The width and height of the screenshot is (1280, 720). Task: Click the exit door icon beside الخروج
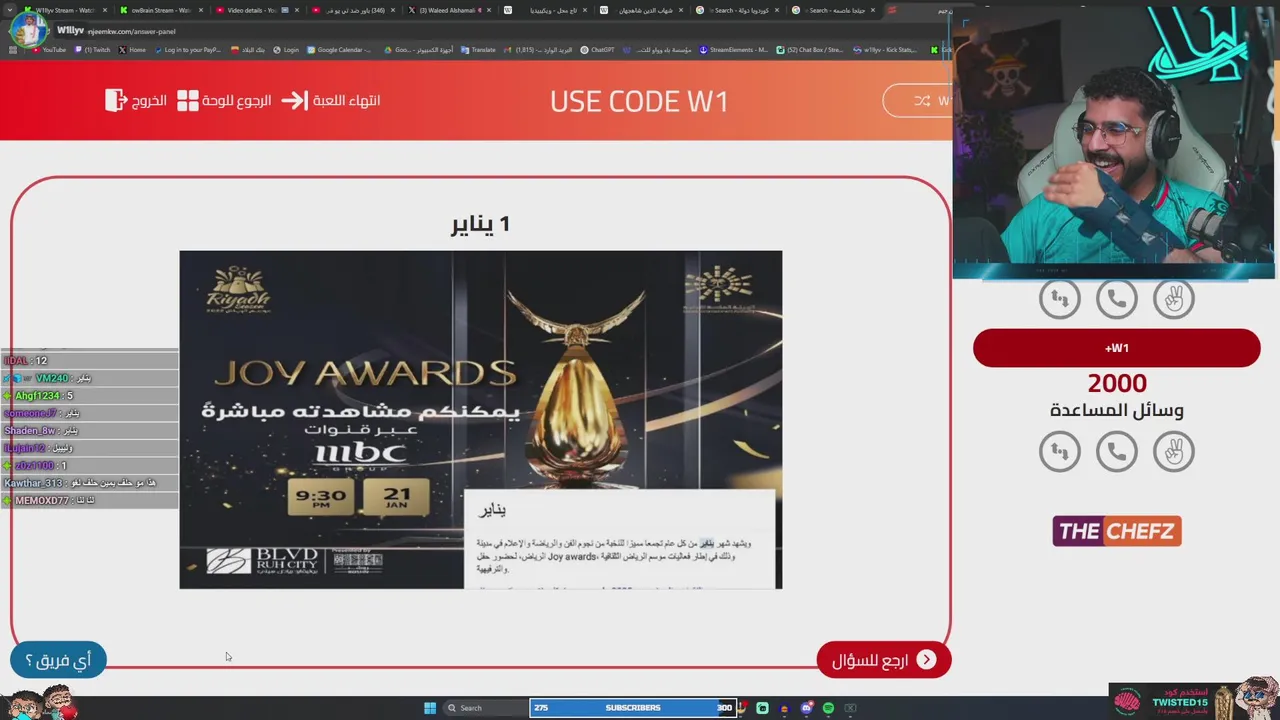(116, 100)
